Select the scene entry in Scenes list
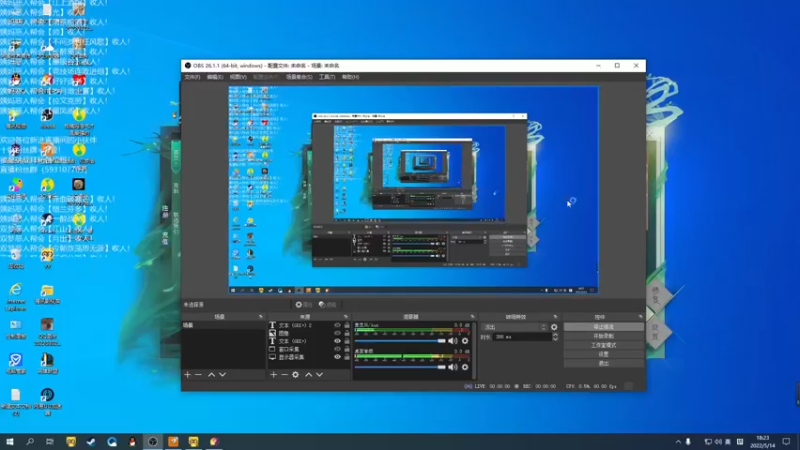Screen dimensions: 800x450 pos(223,325)
